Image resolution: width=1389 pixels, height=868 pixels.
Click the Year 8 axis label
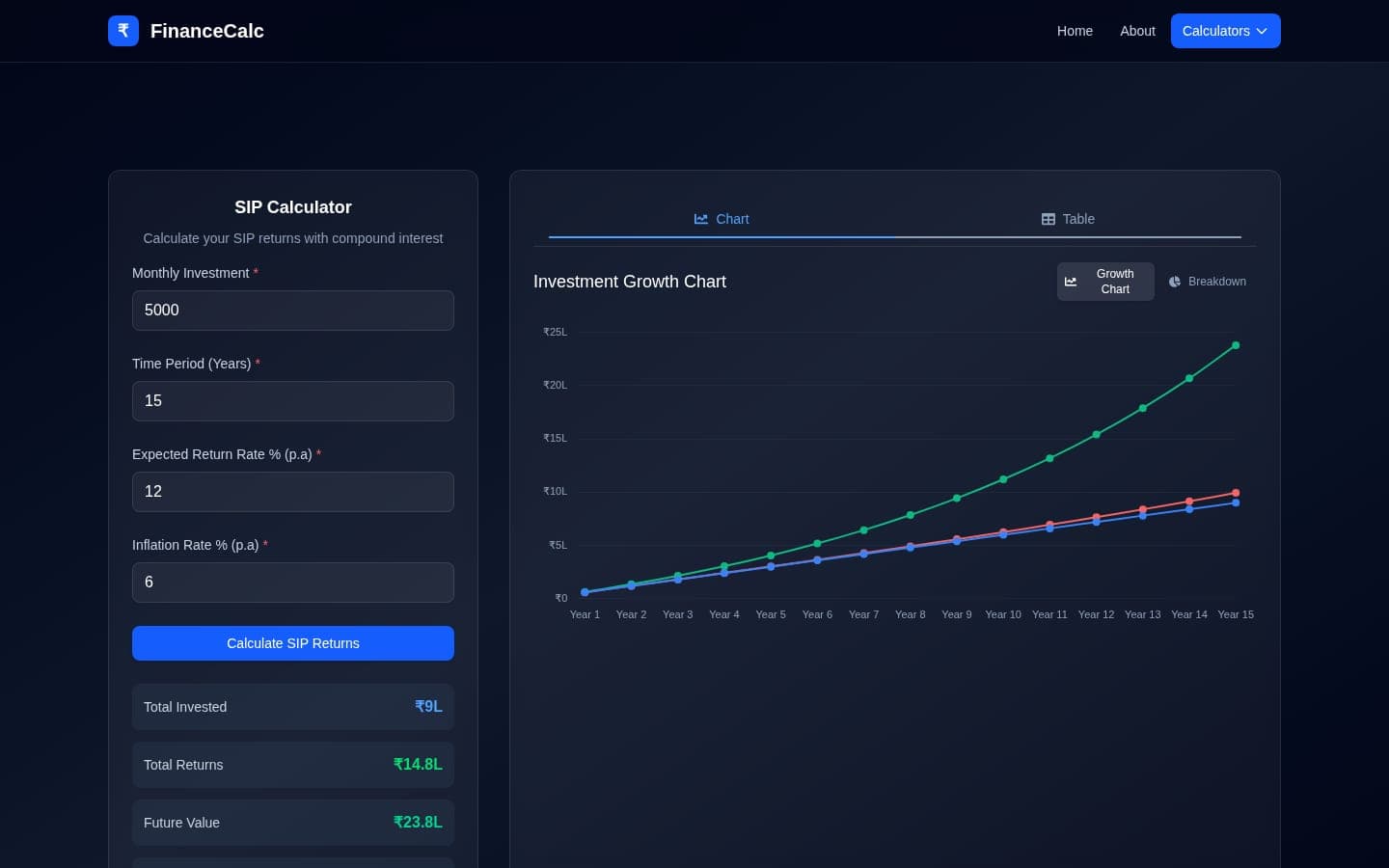(910, 614)
